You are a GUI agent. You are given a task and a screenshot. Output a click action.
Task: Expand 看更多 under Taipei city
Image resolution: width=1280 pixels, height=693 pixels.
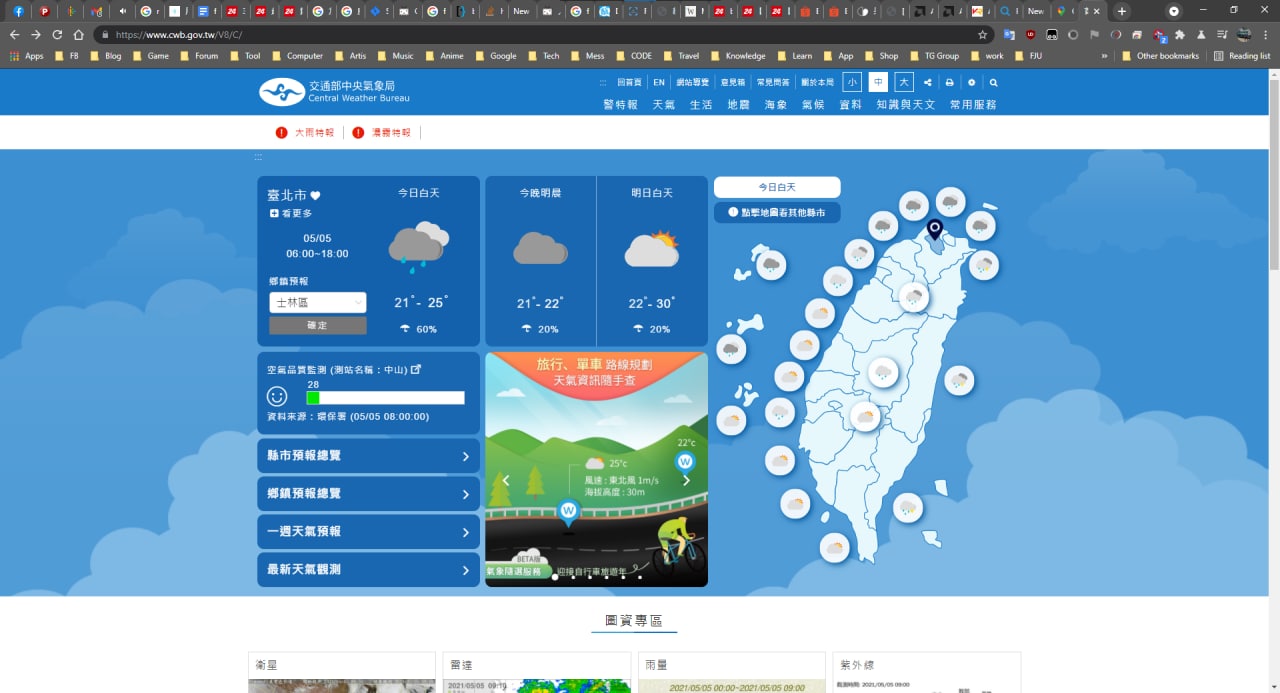coord(291,214)
